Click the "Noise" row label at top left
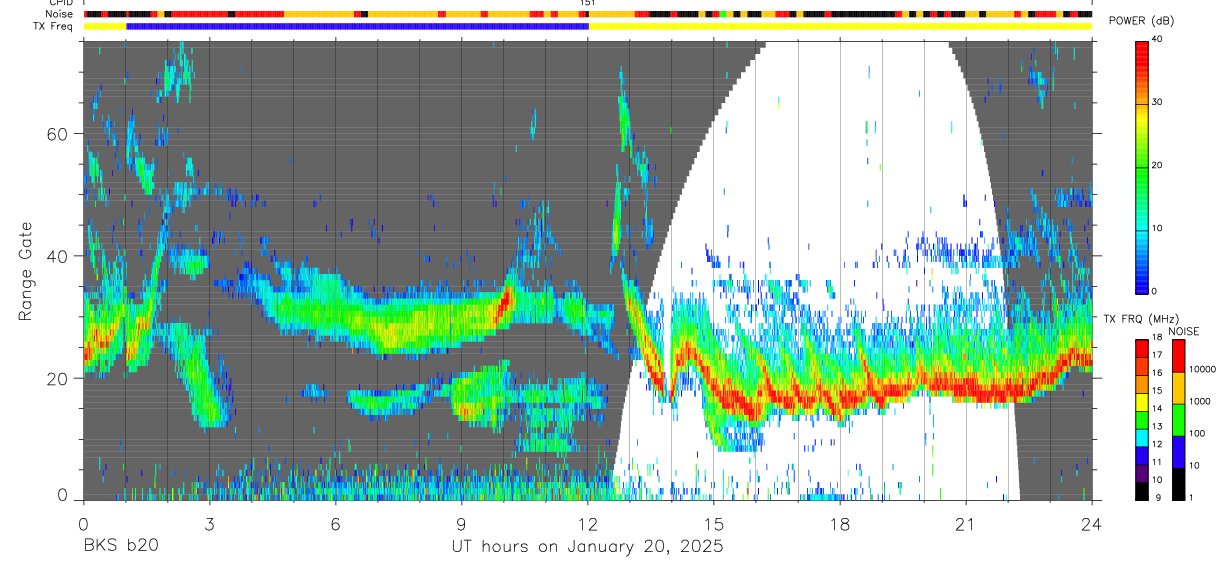 pos(61,14)
